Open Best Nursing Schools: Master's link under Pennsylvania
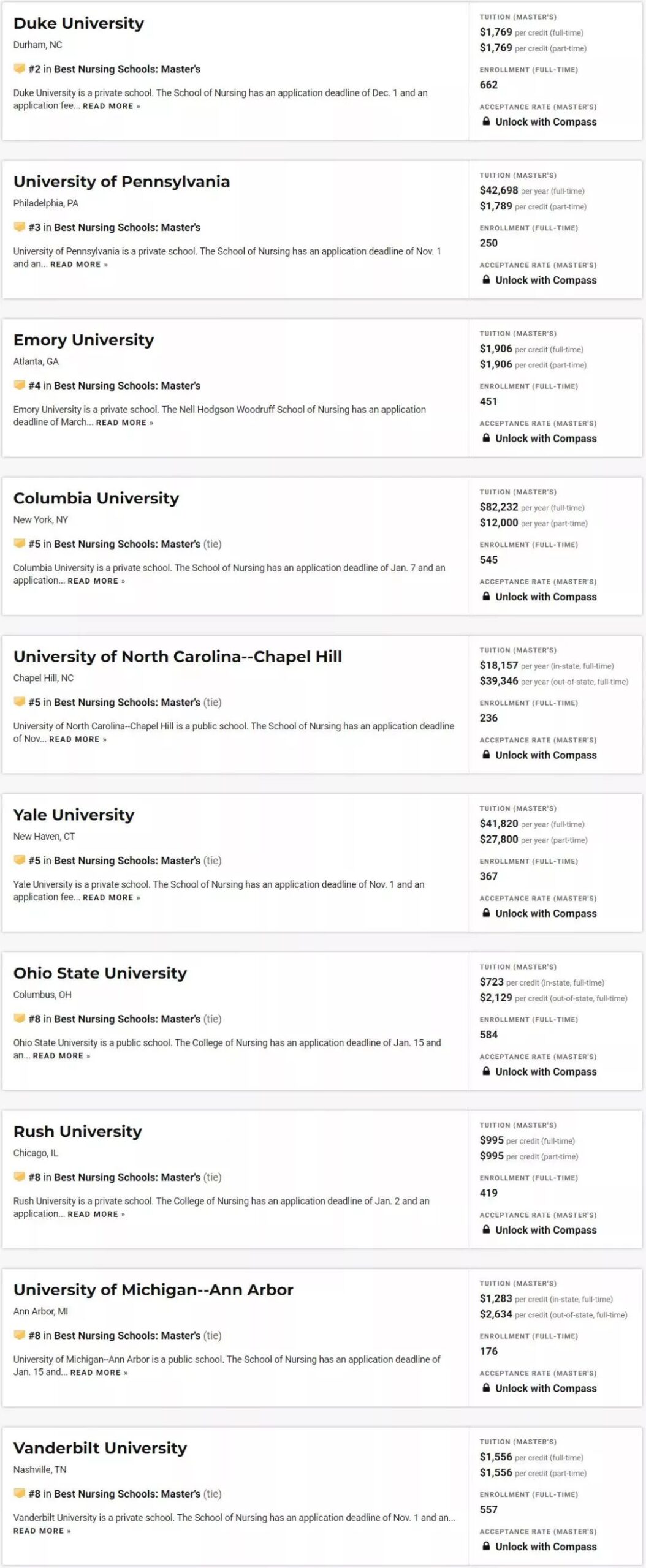The width and height of the screenshot is (646, 1568). (x=127, y=227)
